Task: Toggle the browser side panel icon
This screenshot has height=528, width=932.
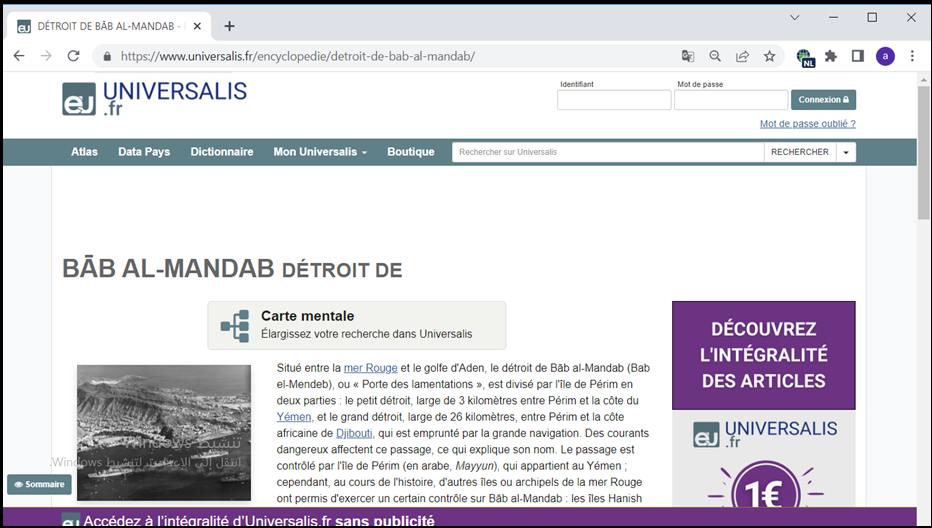Action: tap(857, 56)
